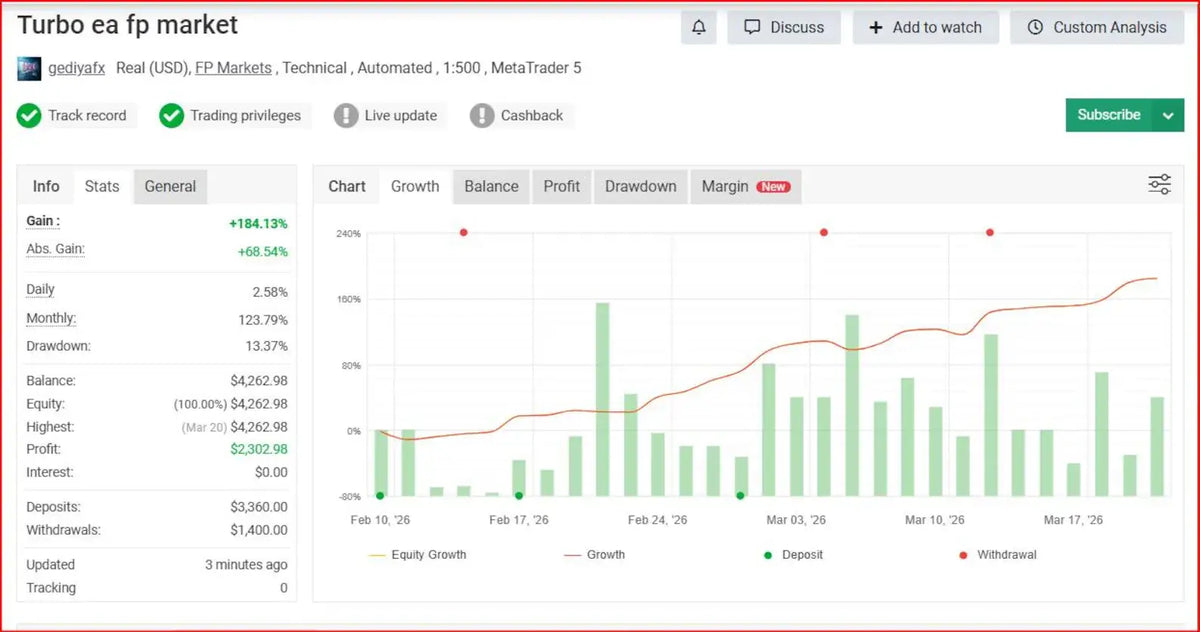The image size is (1200, 632).
Task: Click the Subscribe button
Action: (x=1109, y=115)
